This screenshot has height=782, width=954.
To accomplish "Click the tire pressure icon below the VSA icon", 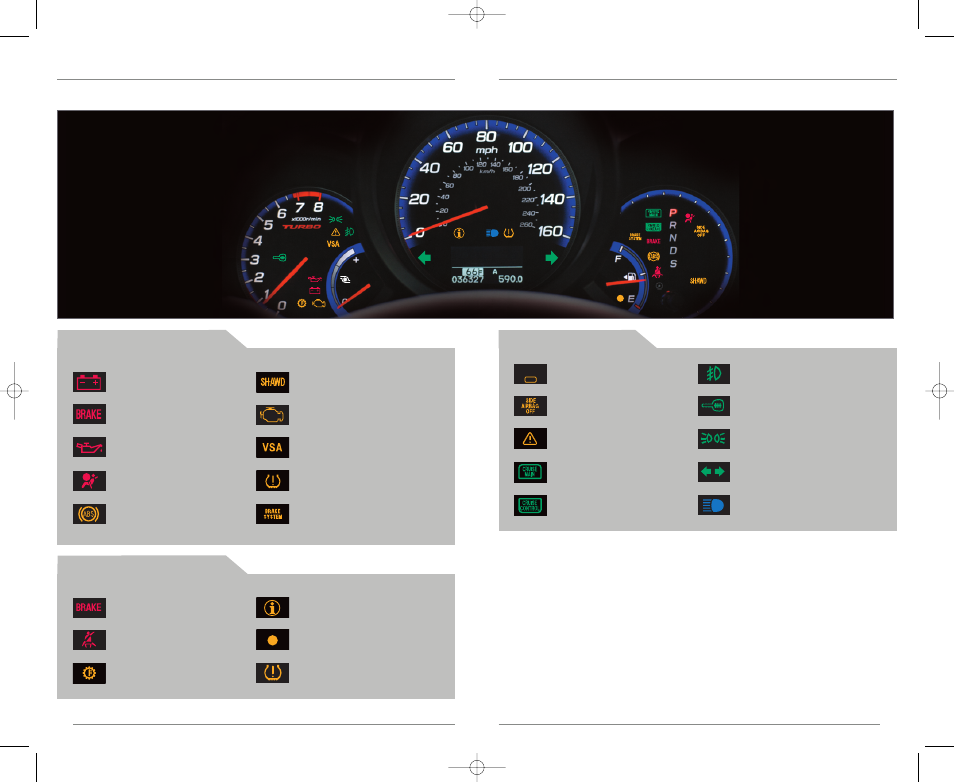I will point(273,481).
